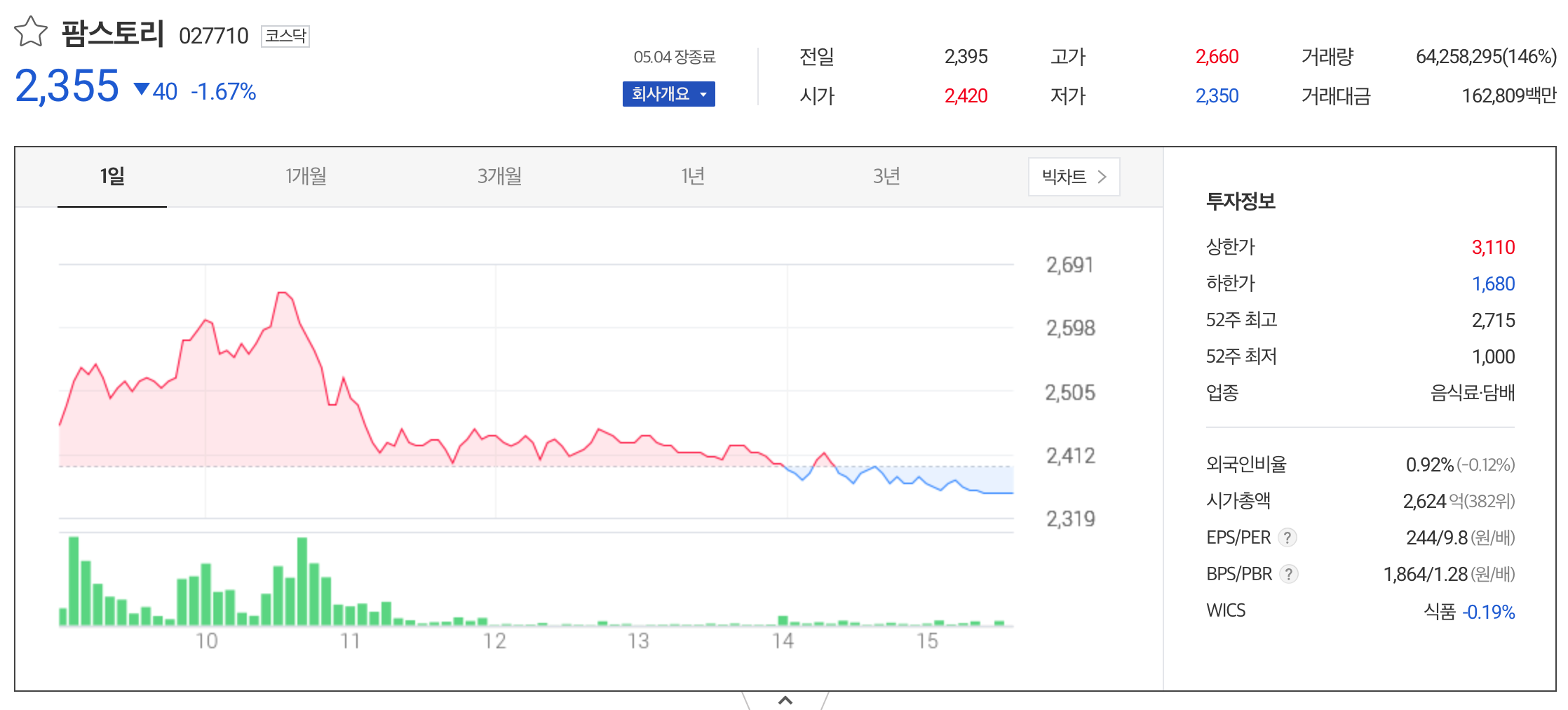Click the 13 hour mark on the chart axis

pos(638,641)
